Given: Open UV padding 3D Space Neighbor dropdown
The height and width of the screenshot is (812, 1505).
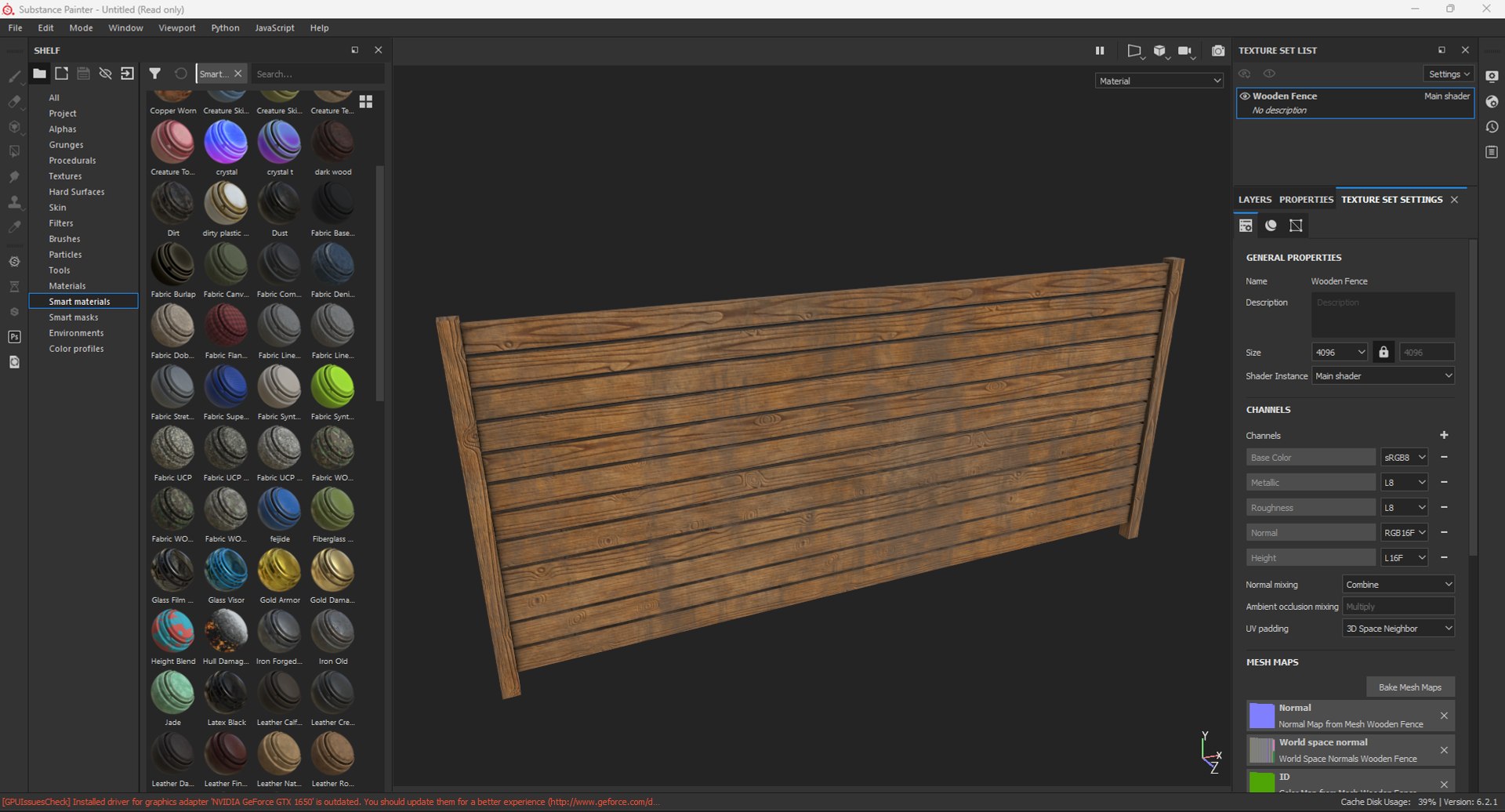Looking at the screenshot, I should pyautogui.click(x=1398, y=629).
